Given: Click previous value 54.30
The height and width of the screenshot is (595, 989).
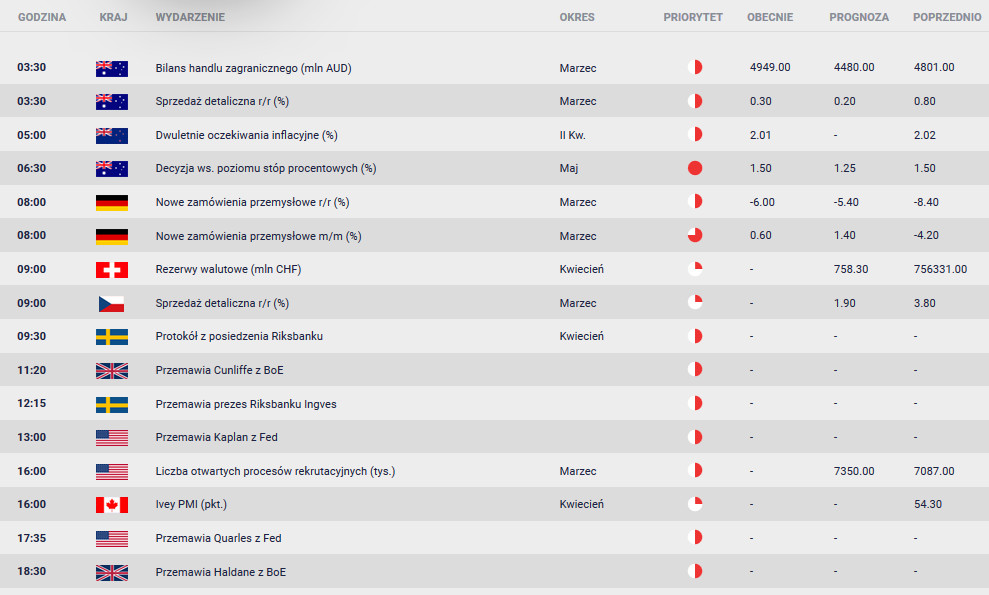Looking at the screenshot, I should click(927, 505).
